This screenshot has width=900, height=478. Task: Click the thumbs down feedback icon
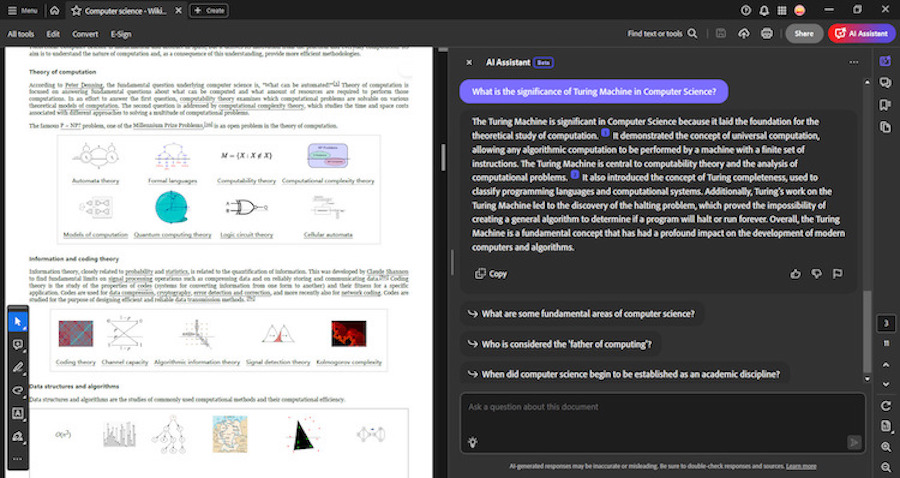point(816,273)
